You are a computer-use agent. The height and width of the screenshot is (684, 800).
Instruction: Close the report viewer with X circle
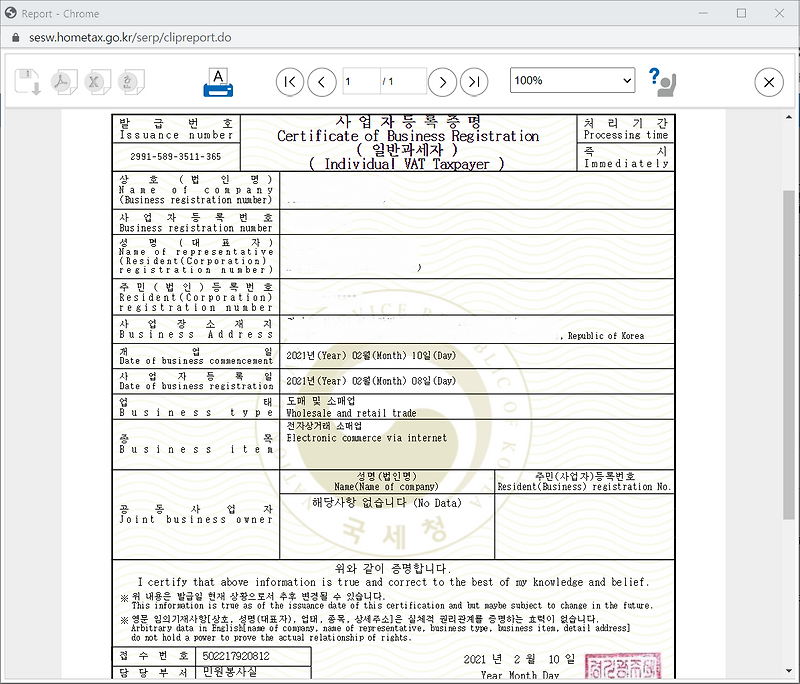tap(769, 82)
